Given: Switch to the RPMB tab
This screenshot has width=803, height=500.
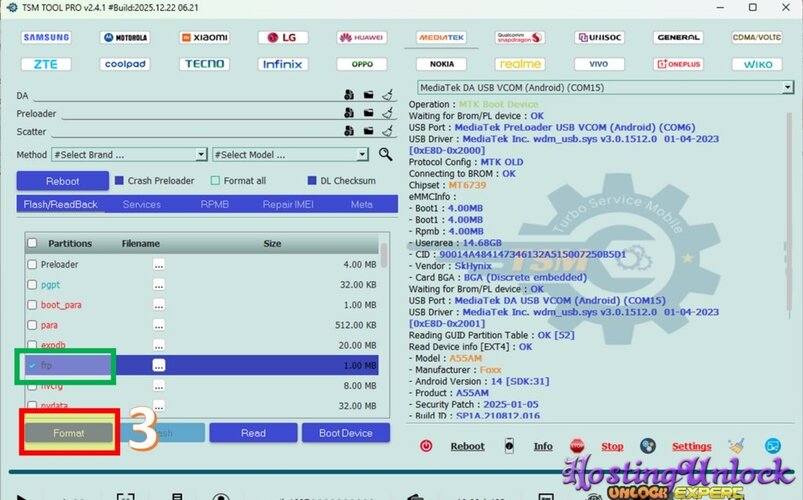Looking at the screenshot, I should coord(215,204).
